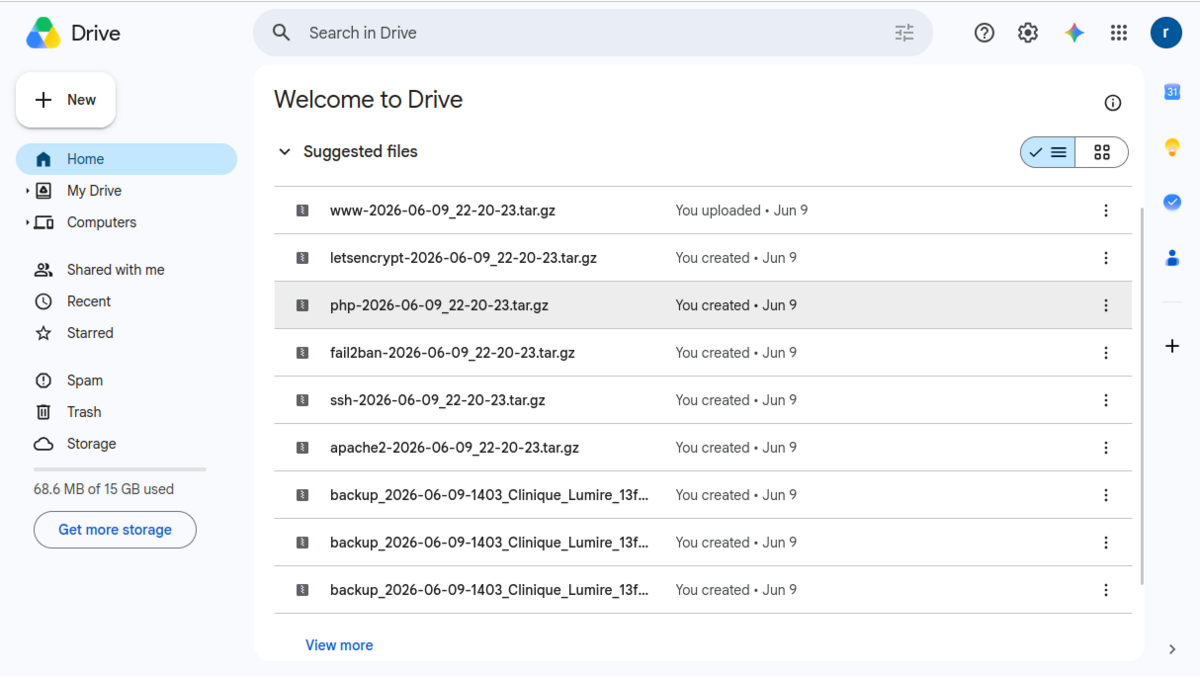Click the Welcome to Drive heading
The height and width of the screenshot is (676, 1200).
pyautogui.click(x=368, y=100)
